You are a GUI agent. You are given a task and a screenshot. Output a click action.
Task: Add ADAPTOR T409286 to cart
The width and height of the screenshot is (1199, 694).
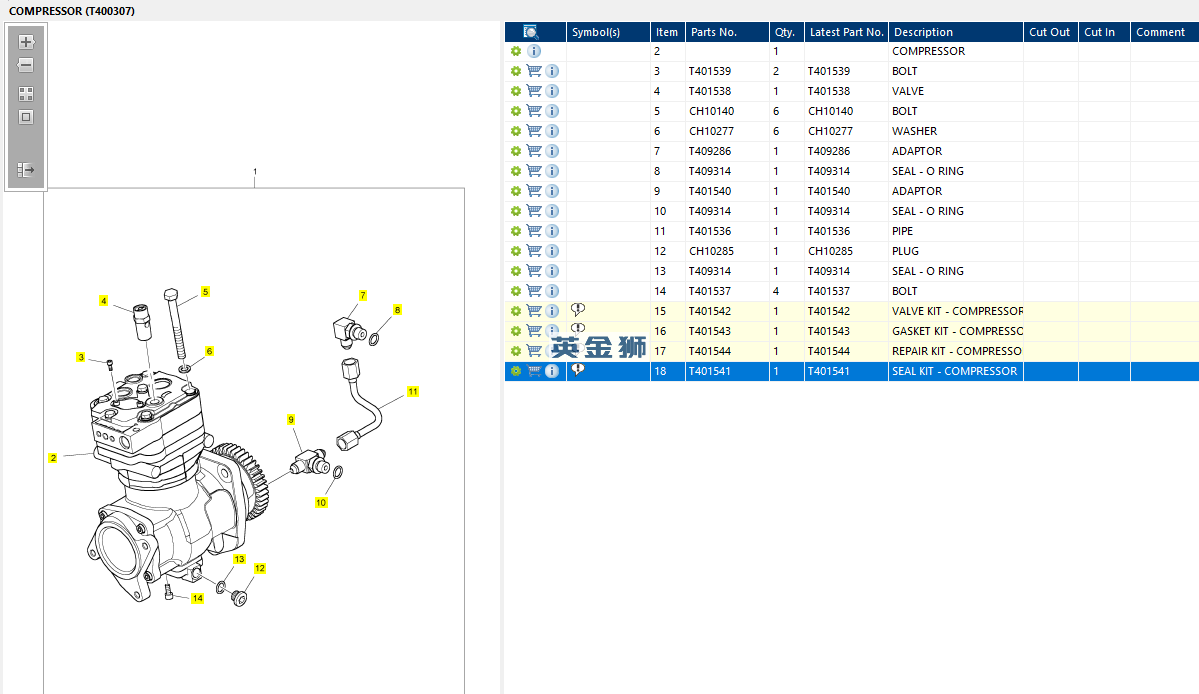pos(534,151)
